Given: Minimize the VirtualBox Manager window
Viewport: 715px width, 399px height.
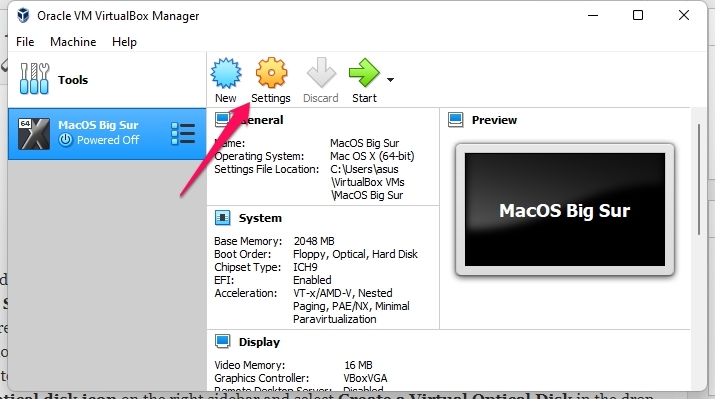Looking at the screenshot, I should pos(593,15).
